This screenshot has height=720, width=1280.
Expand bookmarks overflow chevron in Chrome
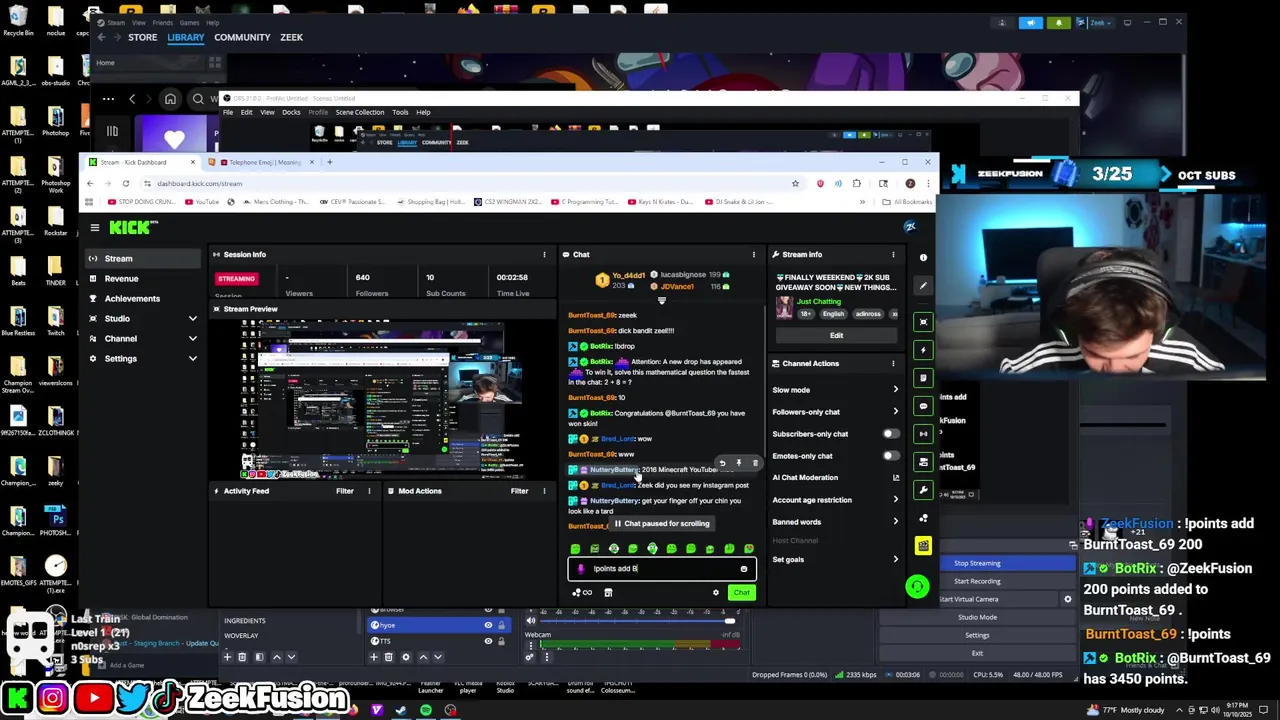[862, 202]
